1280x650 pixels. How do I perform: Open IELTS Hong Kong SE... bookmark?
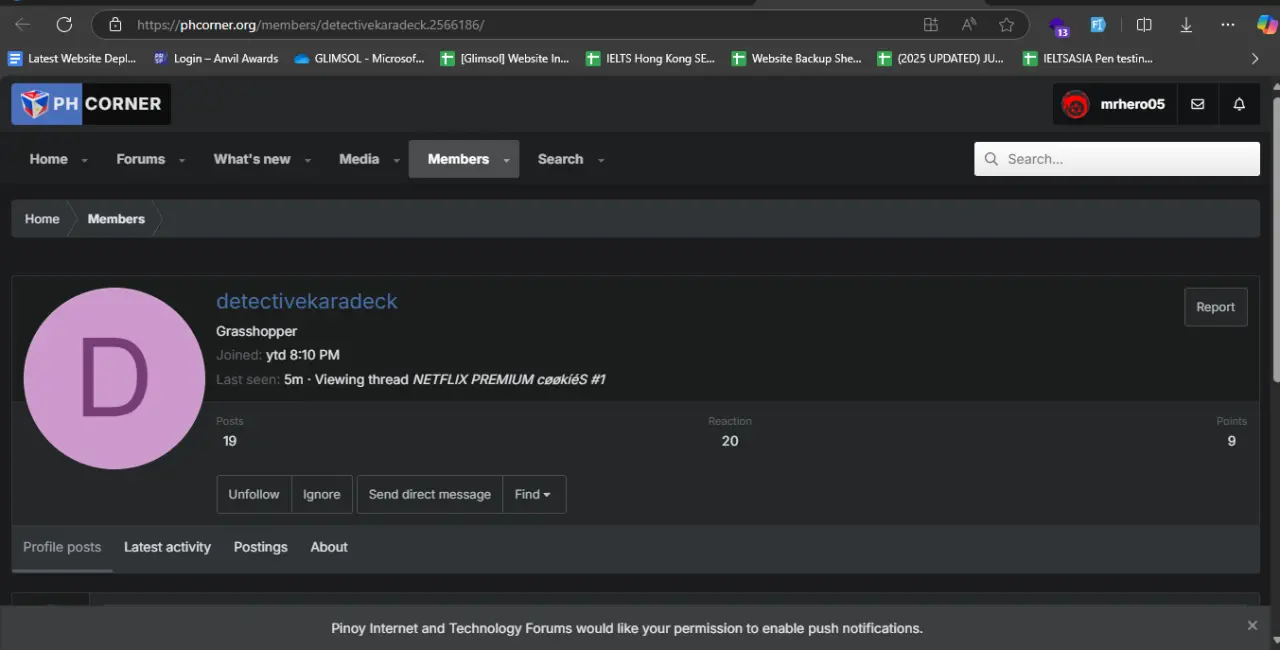pyautogui.click(x=651, y=59)
